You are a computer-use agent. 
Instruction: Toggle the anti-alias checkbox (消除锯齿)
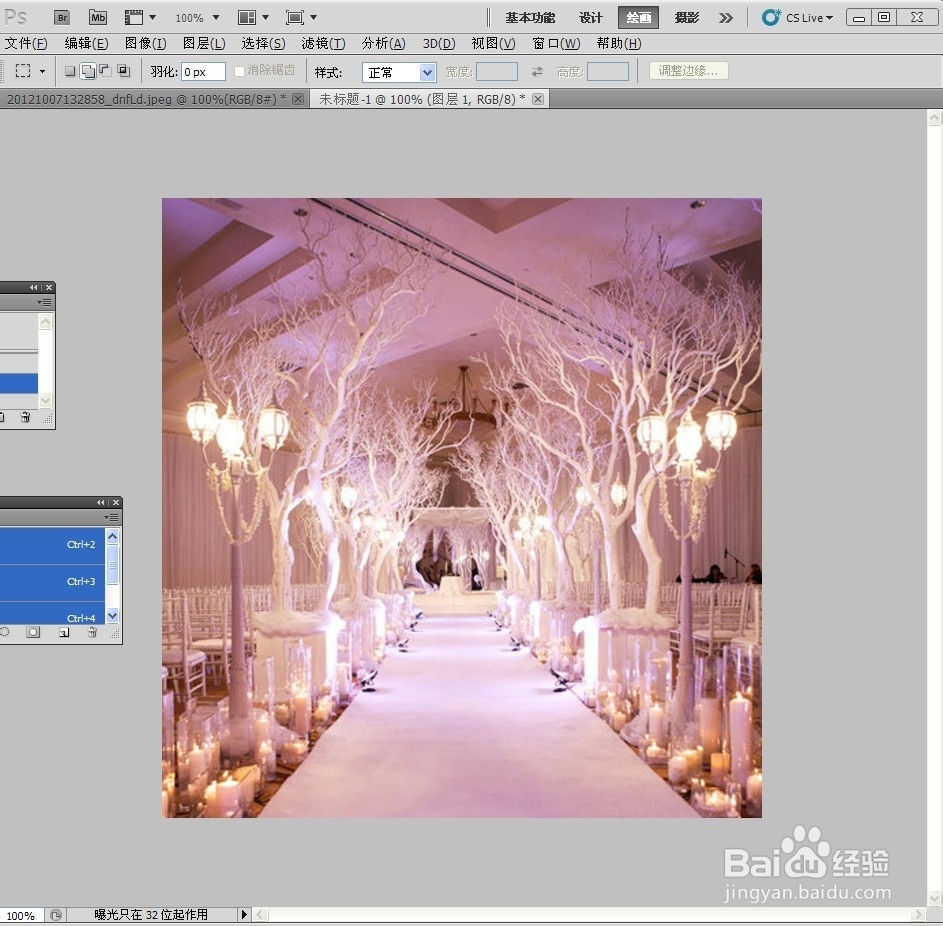pyautogui.click(x=239, y=71)
